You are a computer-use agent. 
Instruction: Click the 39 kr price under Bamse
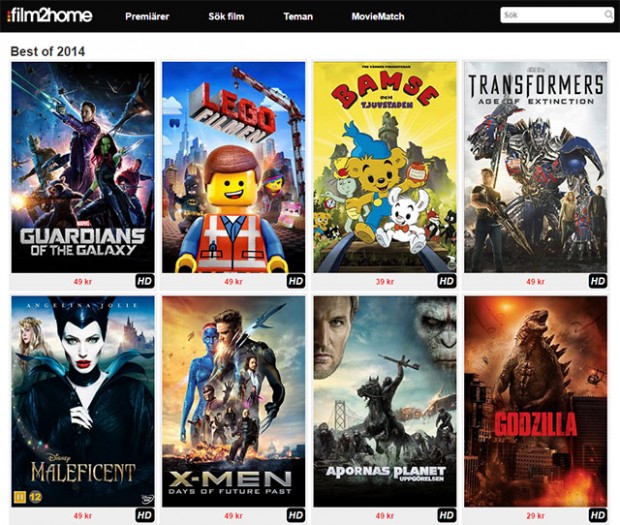tap(385, 281)
